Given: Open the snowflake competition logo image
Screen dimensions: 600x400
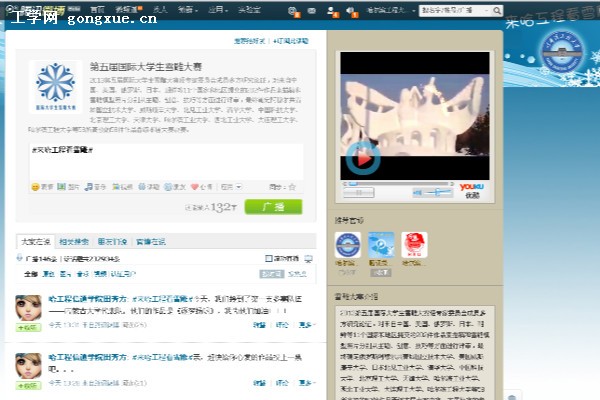Looking at the screenshot, I should tap(55, 85).
